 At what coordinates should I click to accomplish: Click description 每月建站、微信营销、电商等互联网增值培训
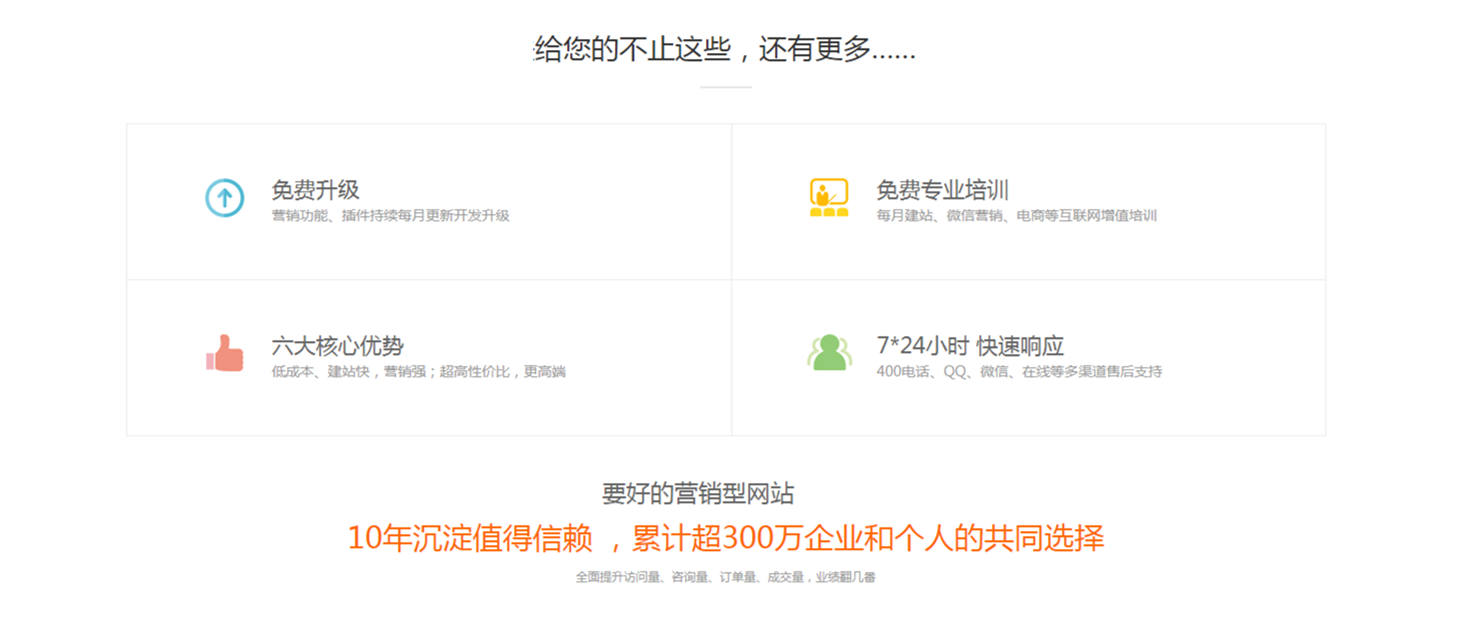click(x=1016, y=216)
